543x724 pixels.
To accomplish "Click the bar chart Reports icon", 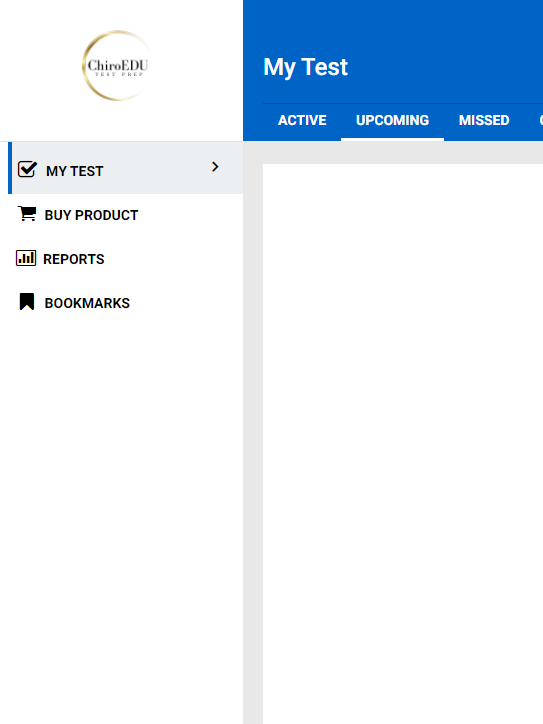I will (x=26, y=258).
